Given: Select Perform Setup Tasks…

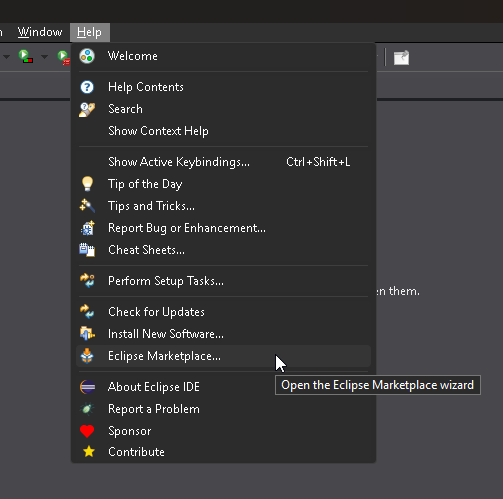Looking at the screenshot, I should pyautogui.click(x=223, y=281).
